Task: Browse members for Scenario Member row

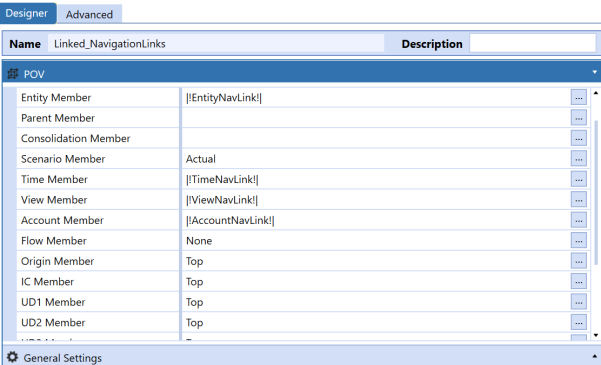Action: point(578,159)
